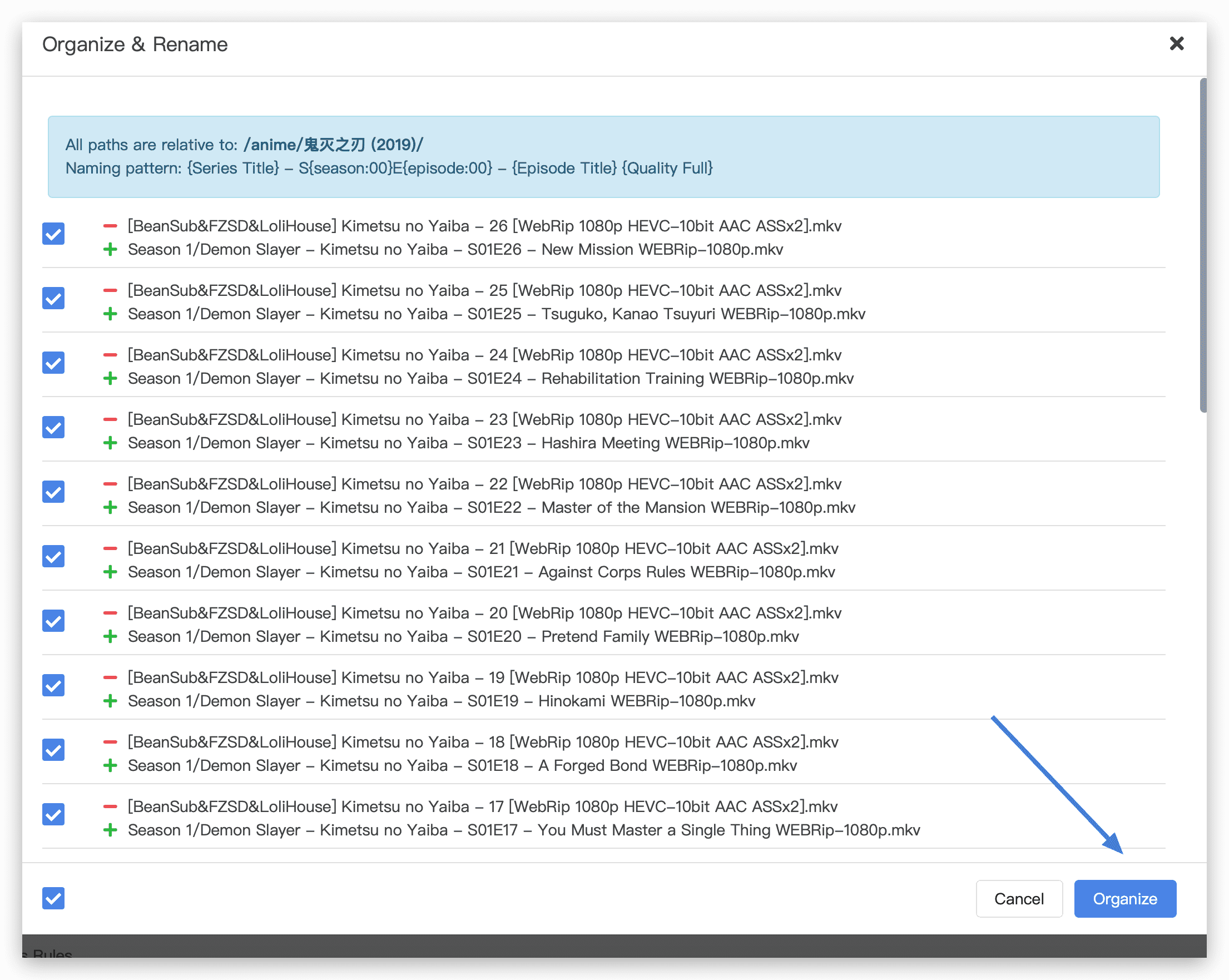The height and width of the screenshot is (980, 1229).
Task: Uncheck the episode 21 Against Corps Rules checkbox
Action: (53, 556)
